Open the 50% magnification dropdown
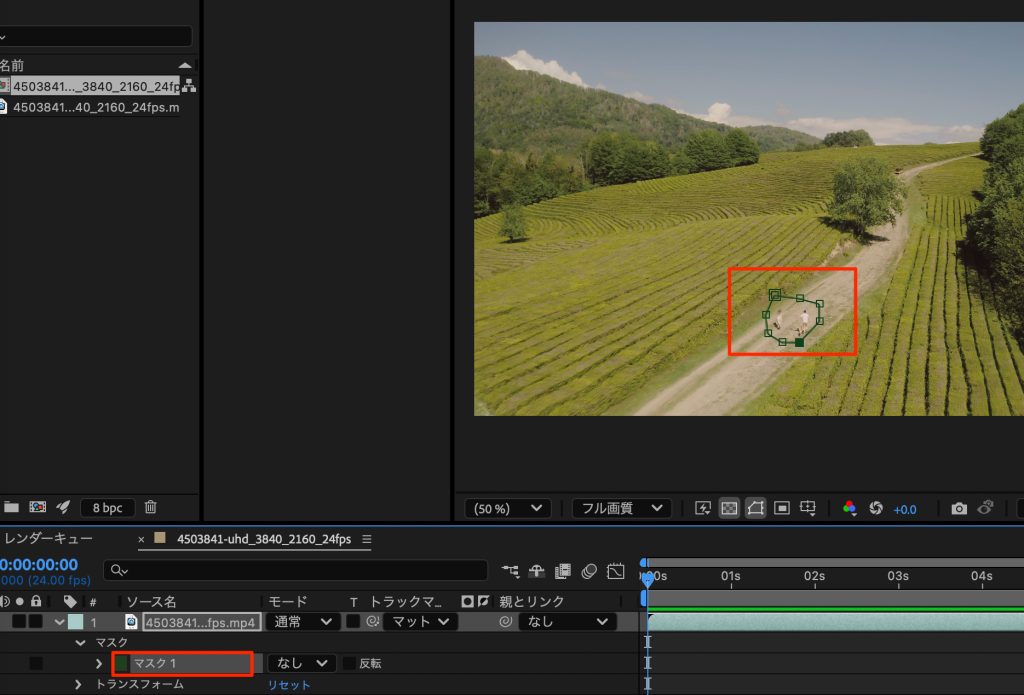 click(508, 509)
